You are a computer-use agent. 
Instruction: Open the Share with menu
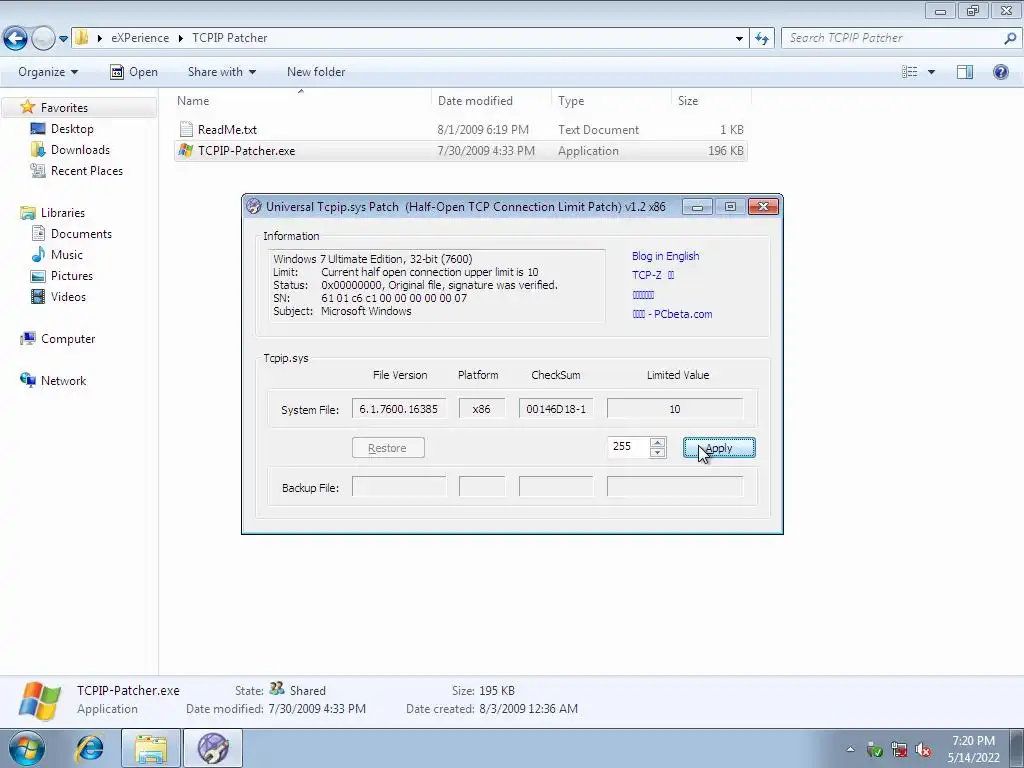point(221,72)
